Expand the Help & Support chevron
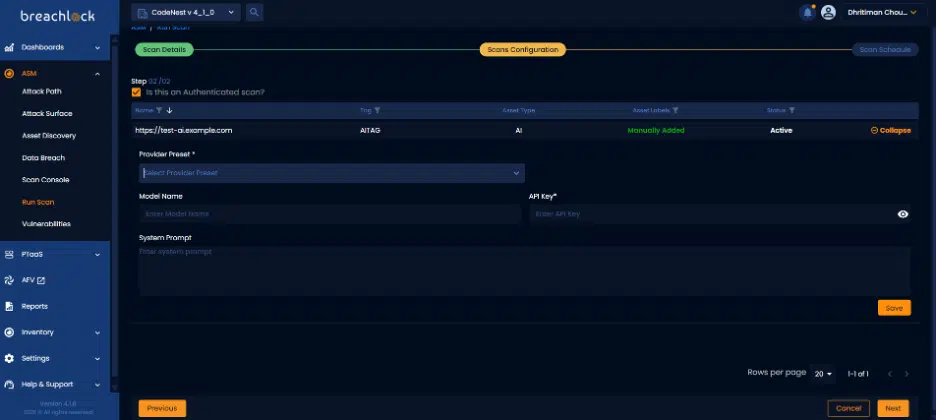936x420 pixels. pyautogui.click(x=97, y=385)
